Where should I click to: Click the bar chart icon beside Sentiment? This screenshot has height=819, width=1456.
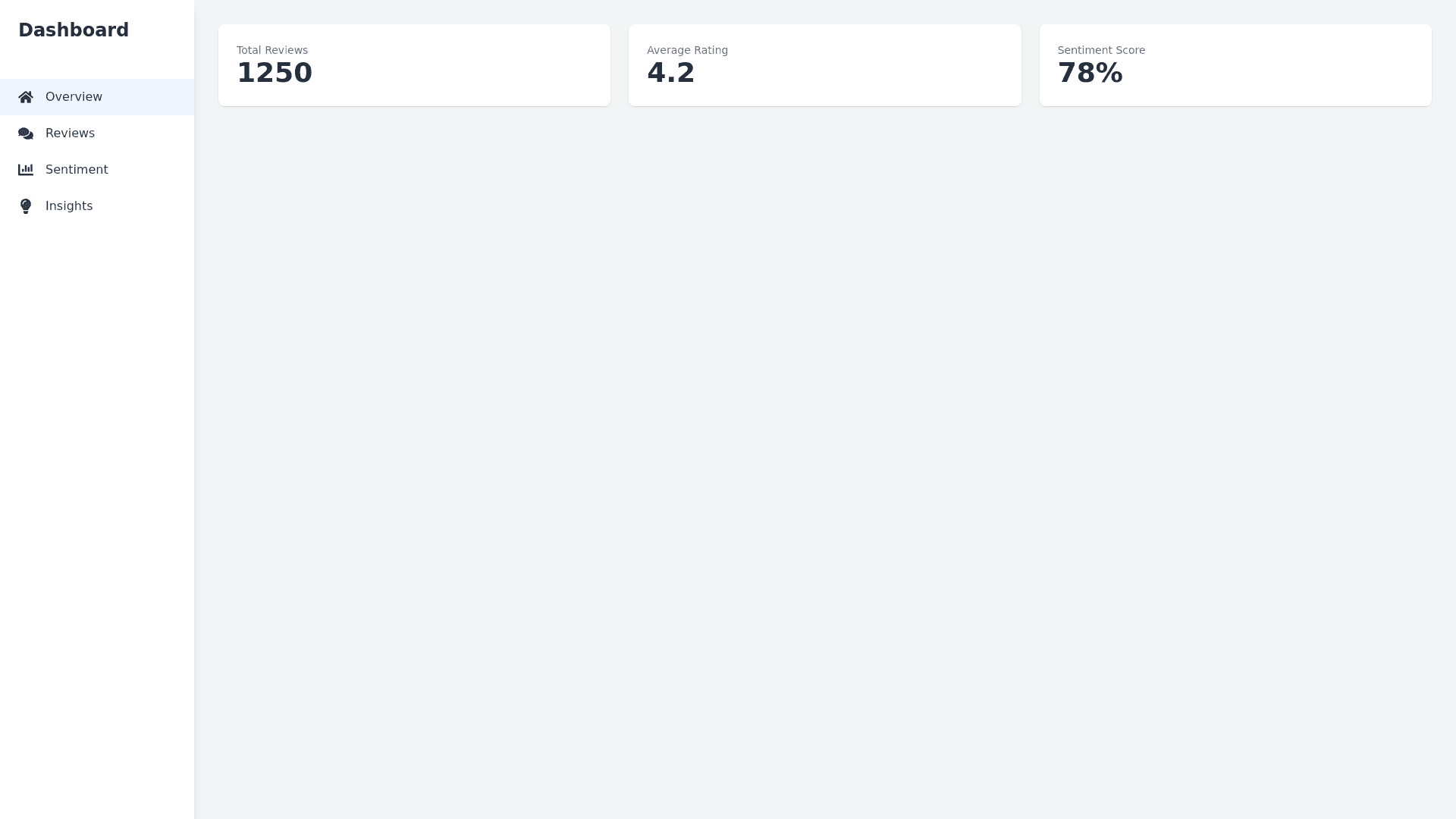pos(26,170)
